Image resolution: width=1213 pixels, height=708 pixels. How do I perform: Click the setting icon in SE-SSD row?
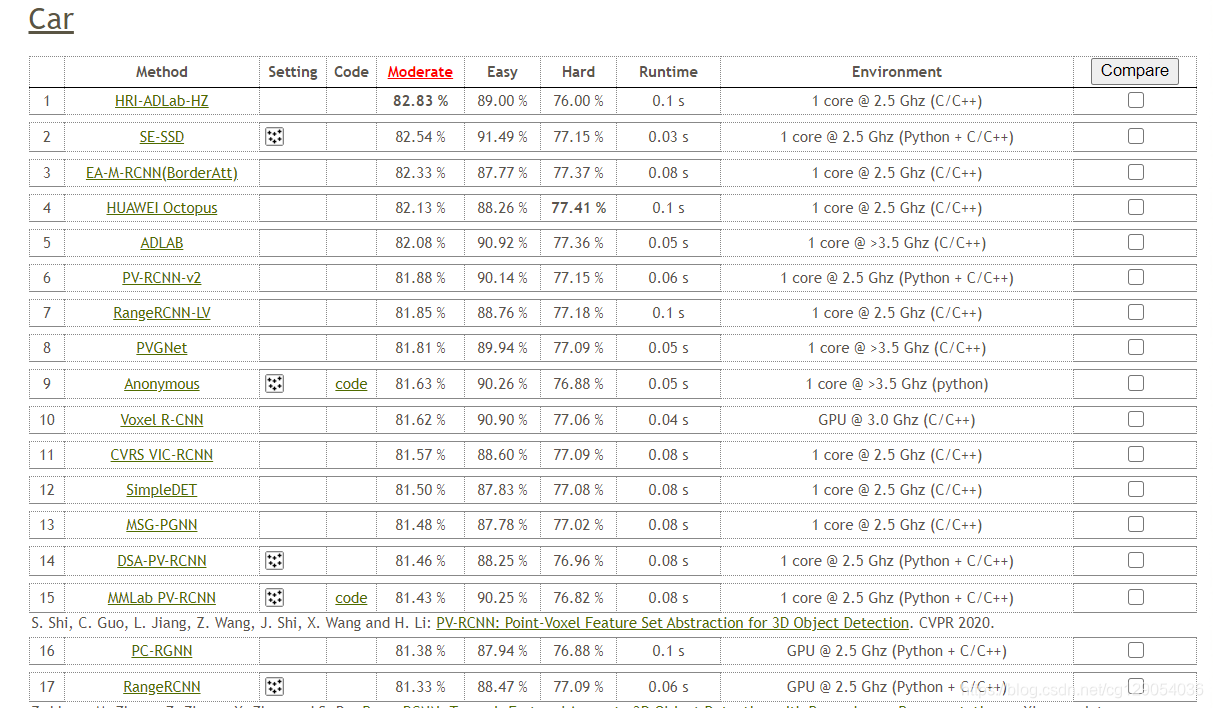(275, 137)
